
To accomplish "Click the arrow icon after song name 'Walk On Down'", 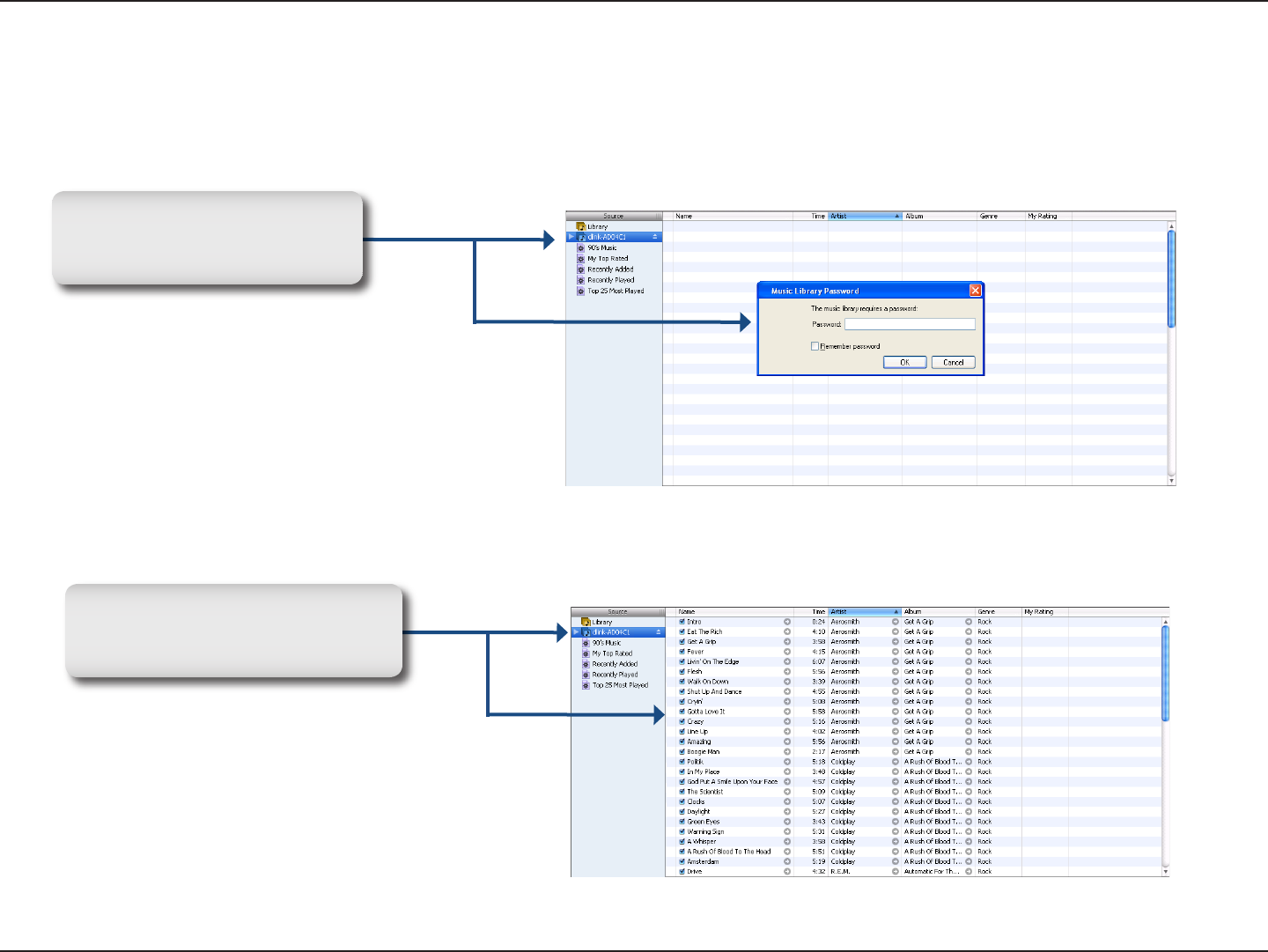I will [787, 682].
